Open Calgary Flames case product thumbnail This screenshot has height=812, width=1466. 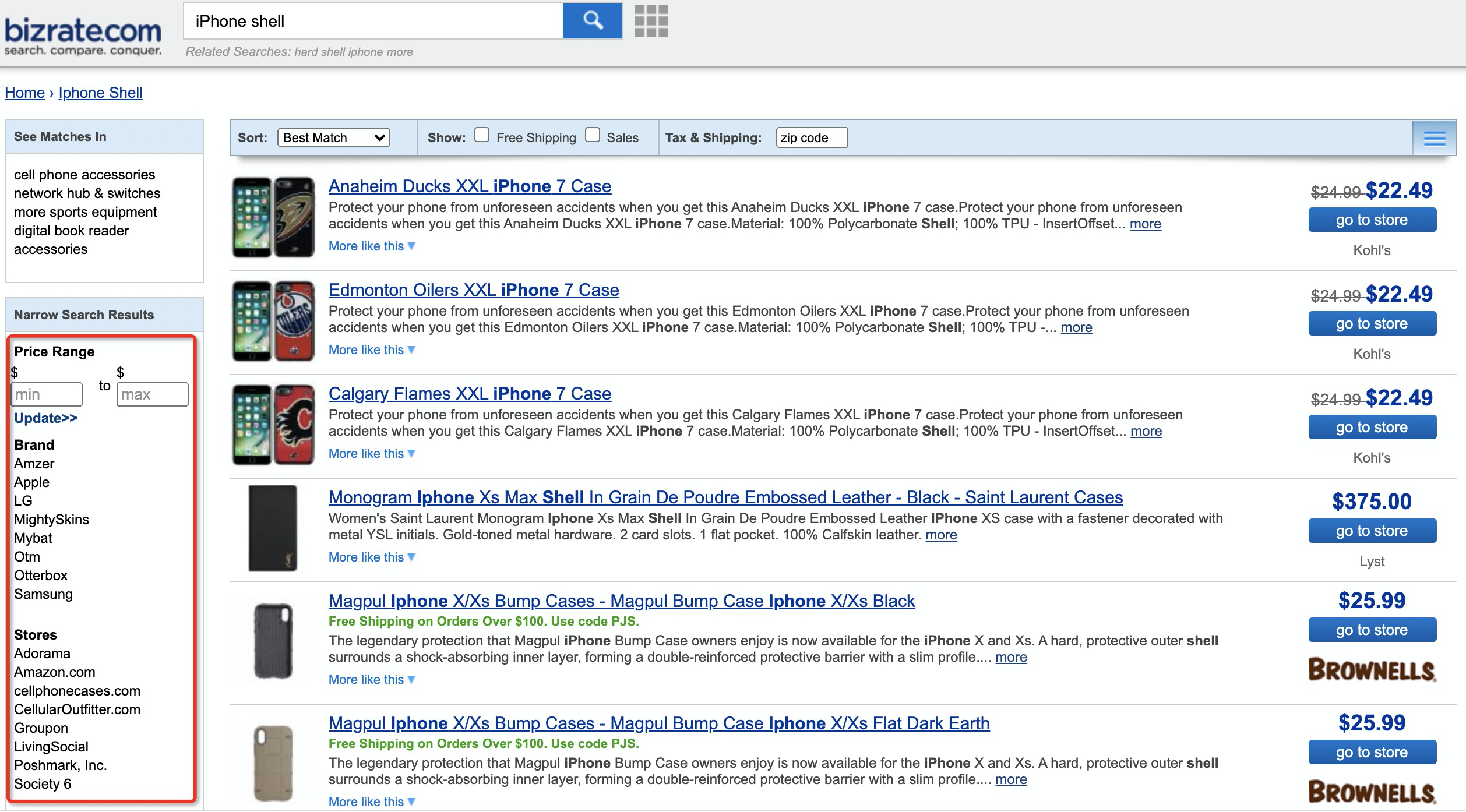[x=274, y=425]
